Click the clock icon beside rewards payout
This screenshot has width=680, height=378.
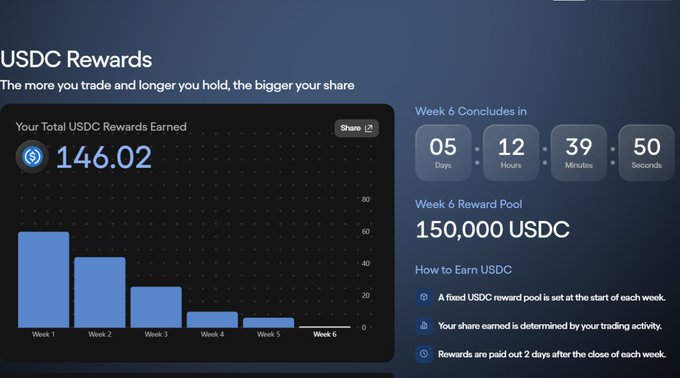click(x=424, y=354)
